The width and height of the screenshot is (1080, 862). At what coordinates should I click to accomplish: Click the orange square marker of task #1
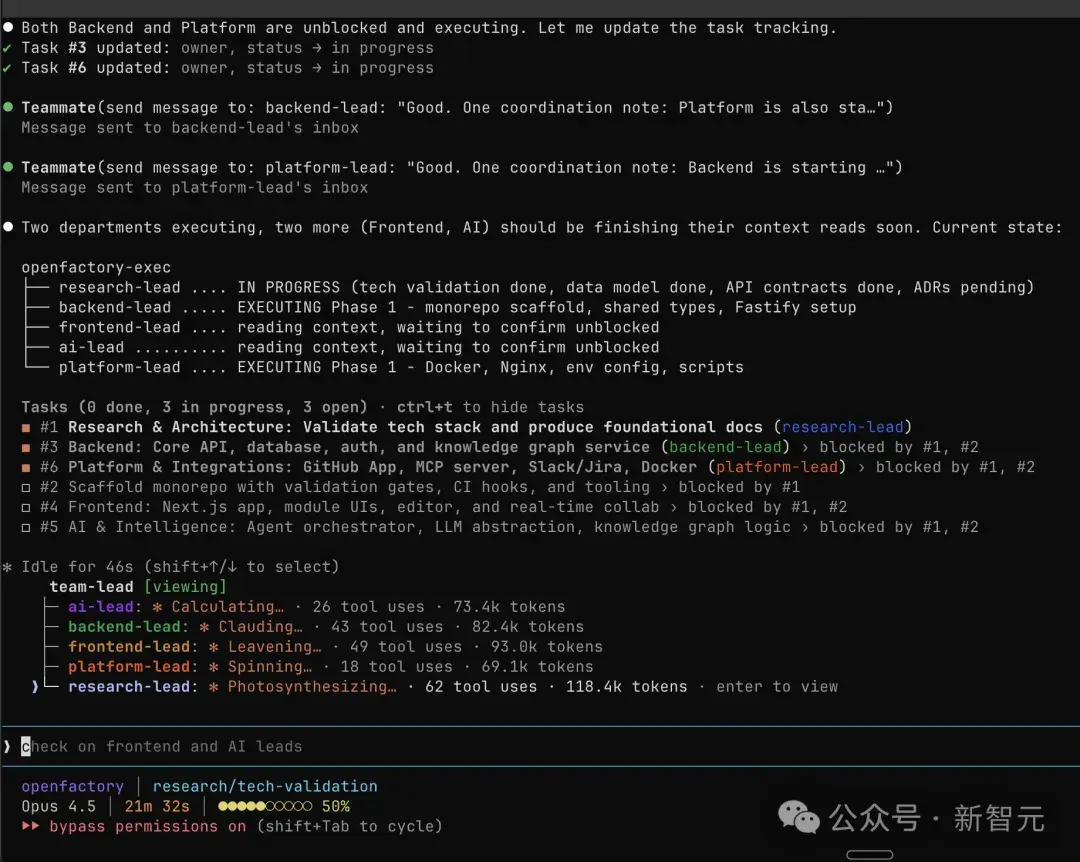pos(26,427)
